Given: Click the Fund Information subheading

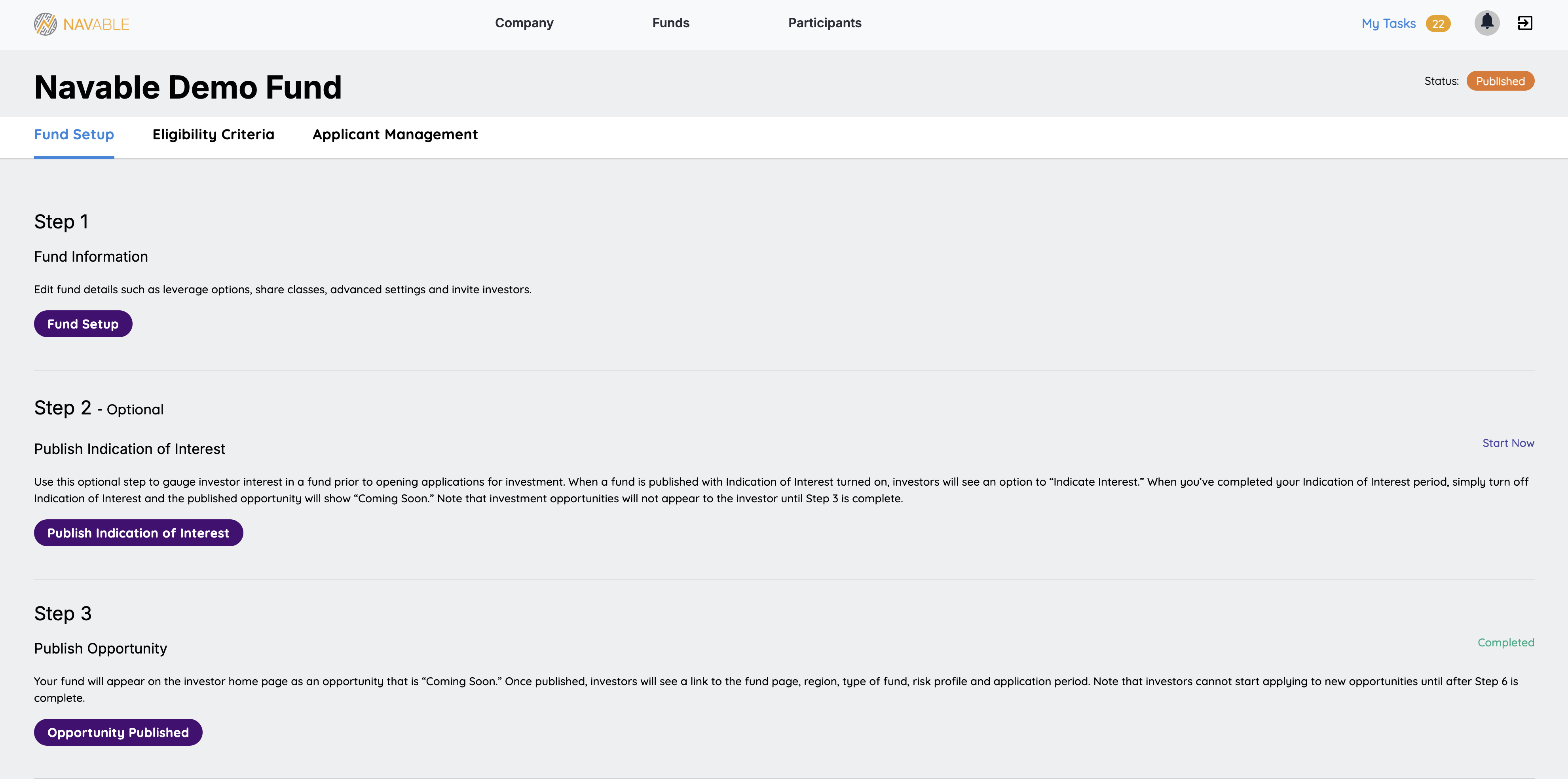Looking at the screenshot, I should tap(91, 257).
